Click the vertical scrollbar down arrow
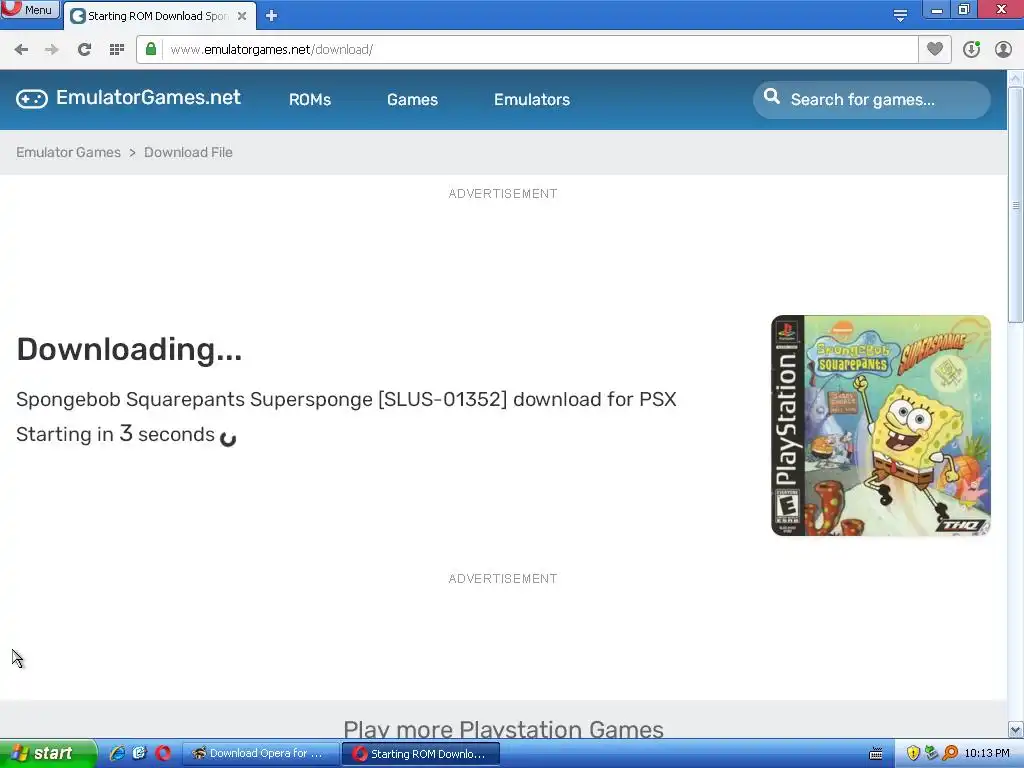1024x768 pixels. tap(1015, 729)
